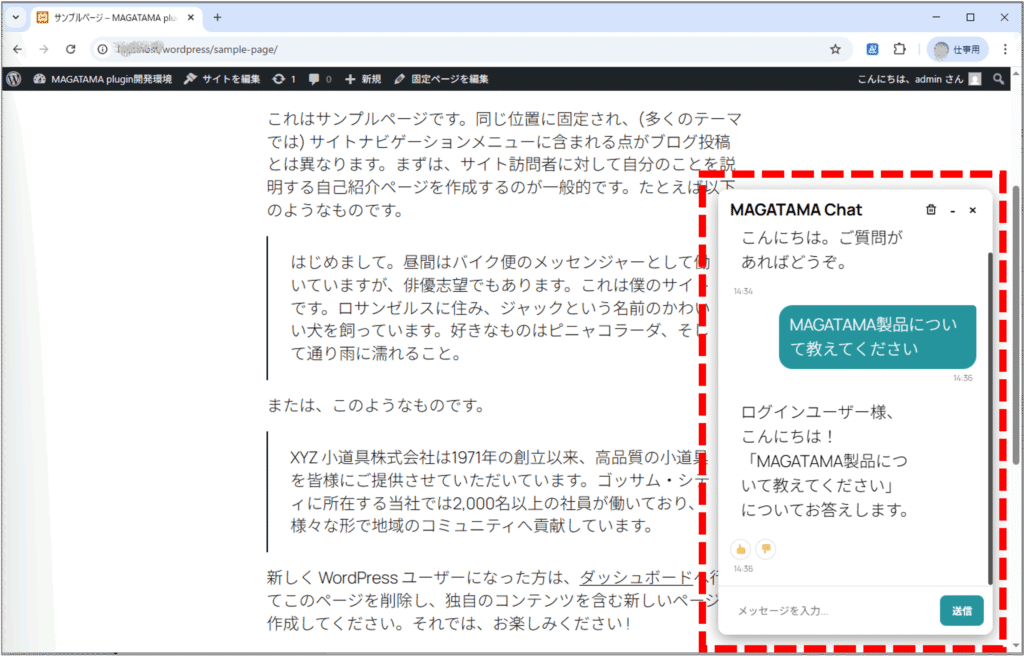The height and width of the screenshot is (656, 1024).
Task: Bookmark this page with the star icon
Action: [x=835, y=49]
